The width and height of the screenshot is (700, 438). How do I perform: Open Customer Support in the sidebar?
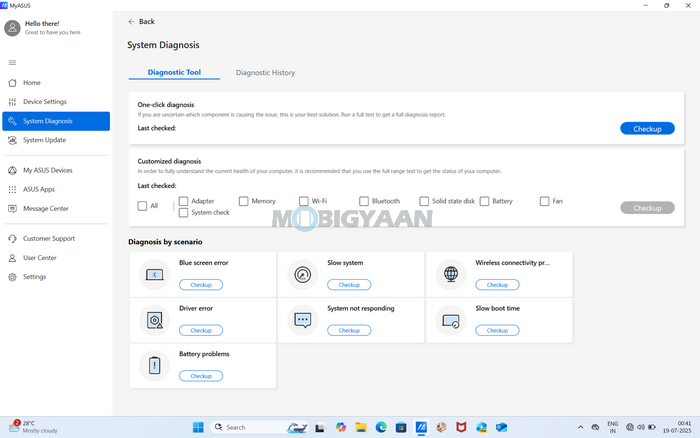(x=56, y=238)
